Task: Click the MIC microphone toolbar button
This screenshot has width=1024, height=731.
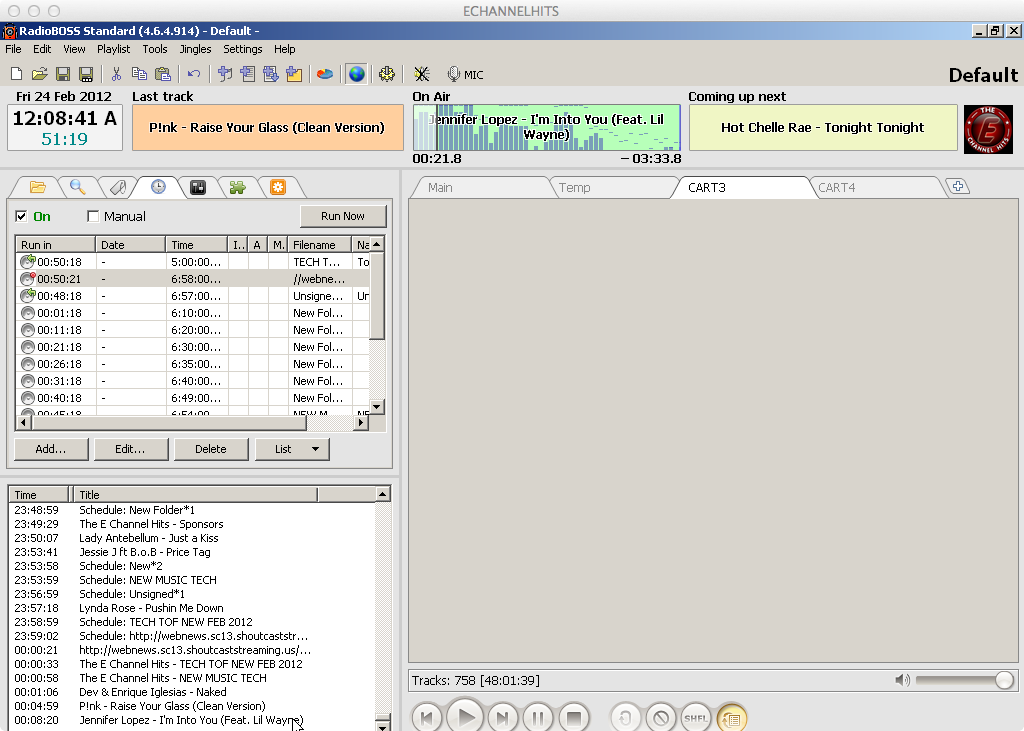Action: point(465,74)
